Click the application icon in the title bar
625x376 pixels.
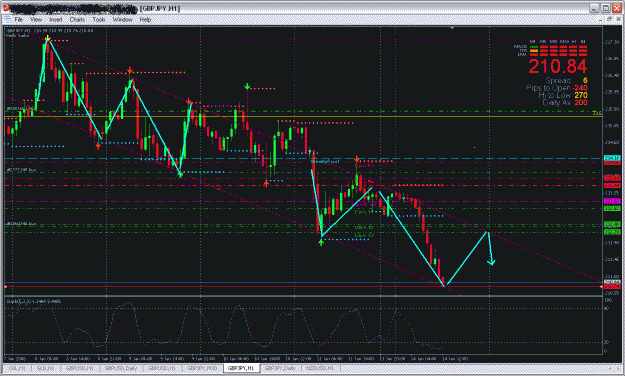point(5,8)
